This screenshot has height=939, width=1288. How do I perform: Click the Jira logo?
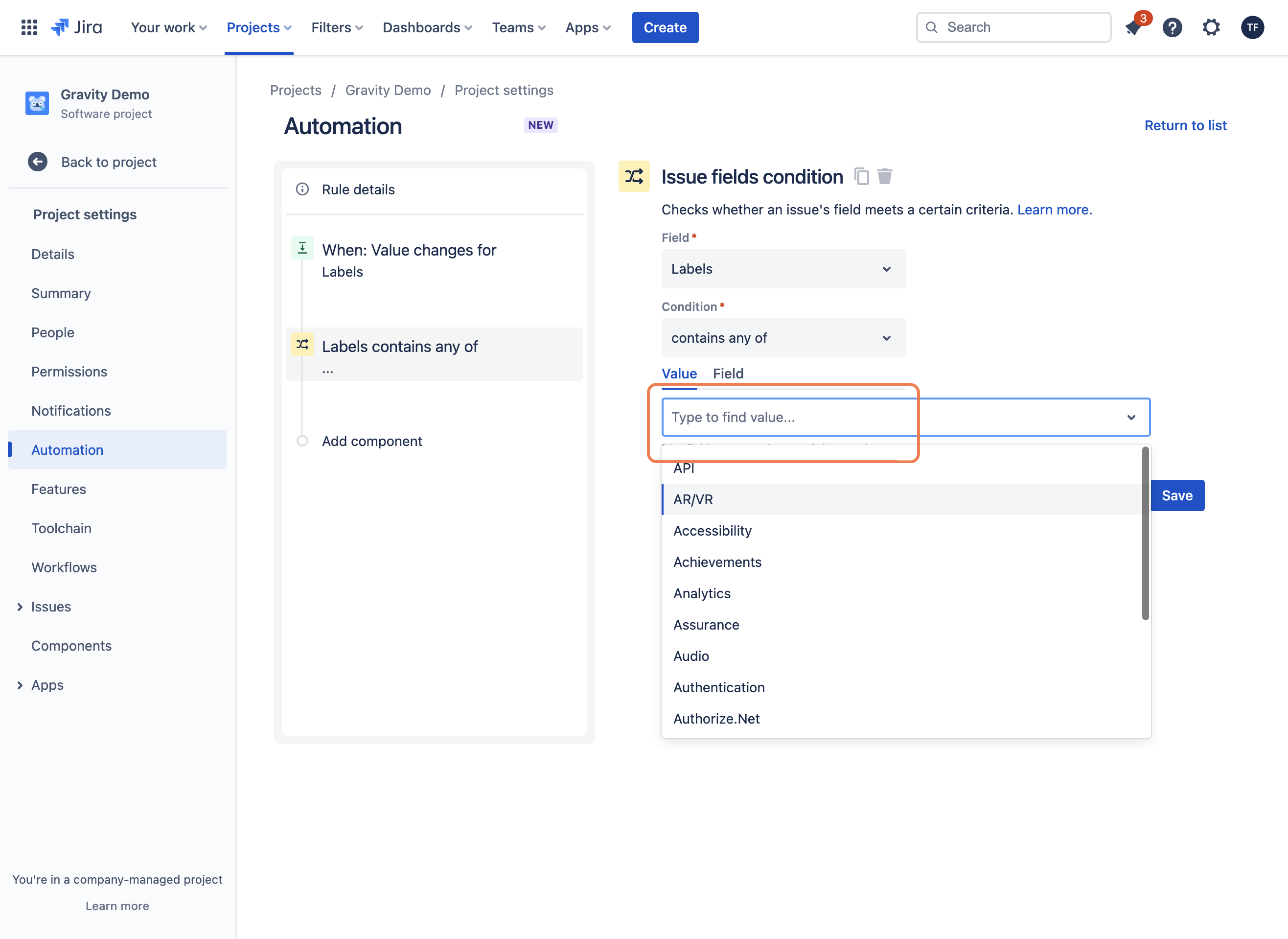[x=77, y=27]
